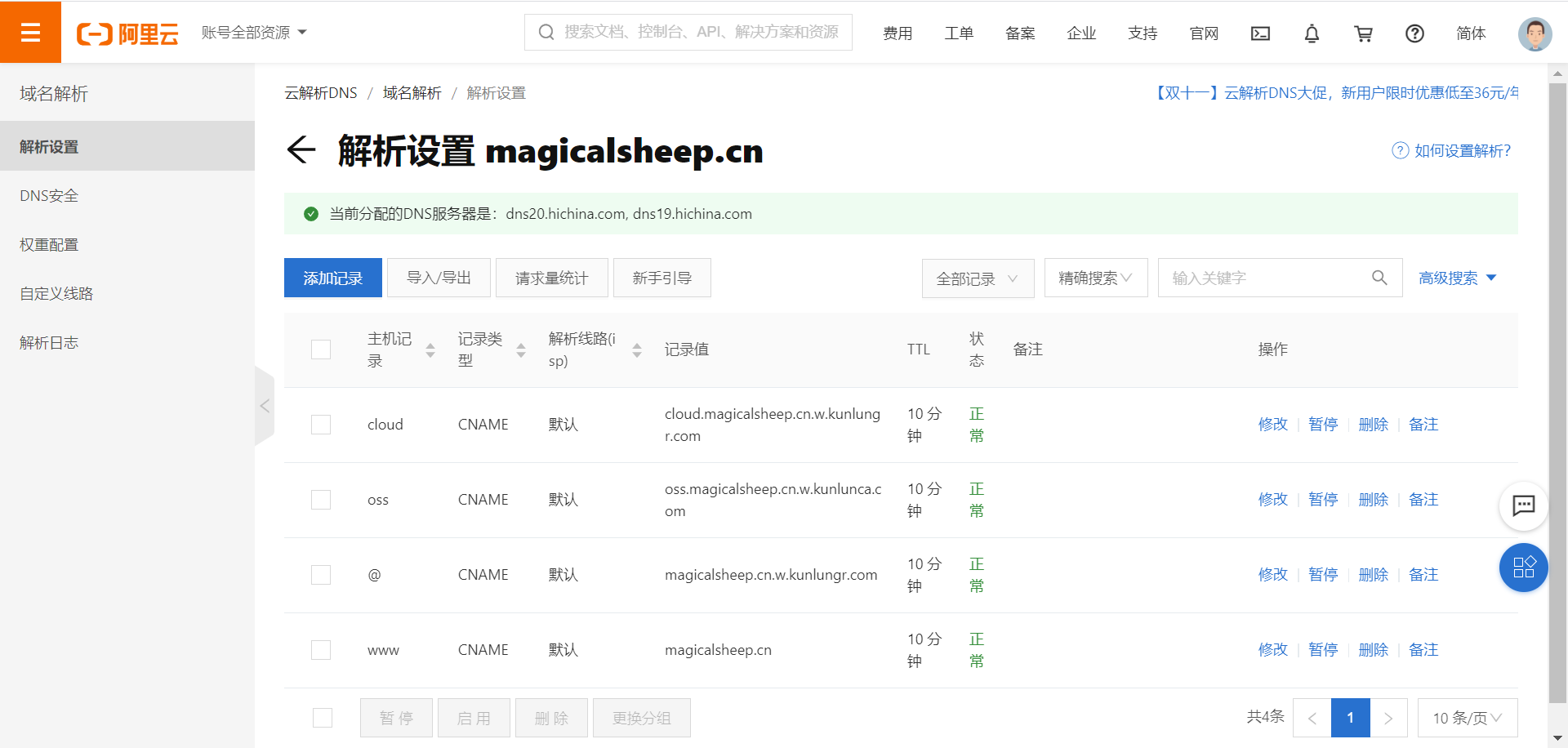This screenshot has width=1568, height=748.
Task: Click the 新手引导 button
Action: point(662,278)
